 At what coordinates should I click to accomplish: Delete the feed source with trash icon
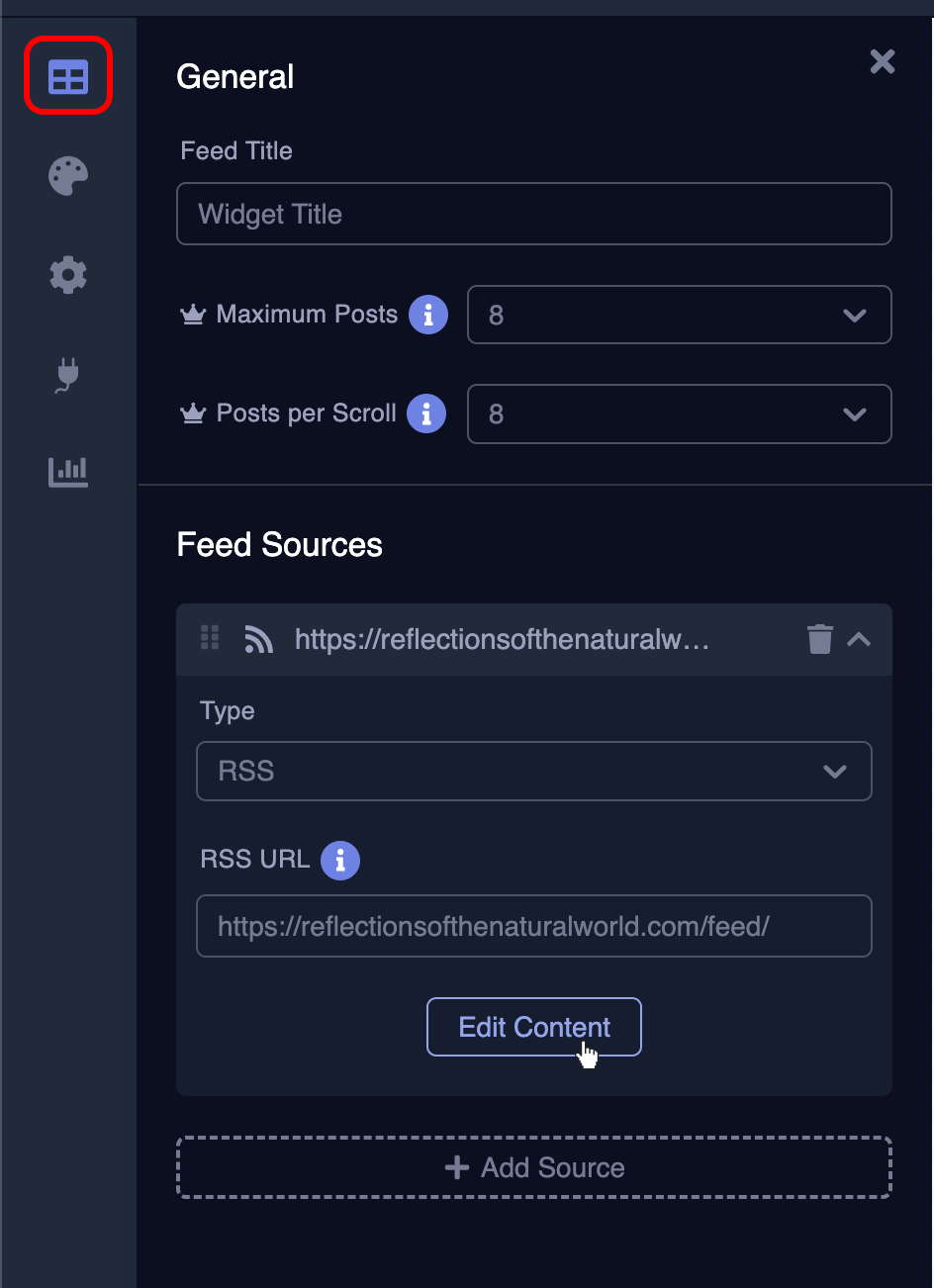tap(819, 639)
